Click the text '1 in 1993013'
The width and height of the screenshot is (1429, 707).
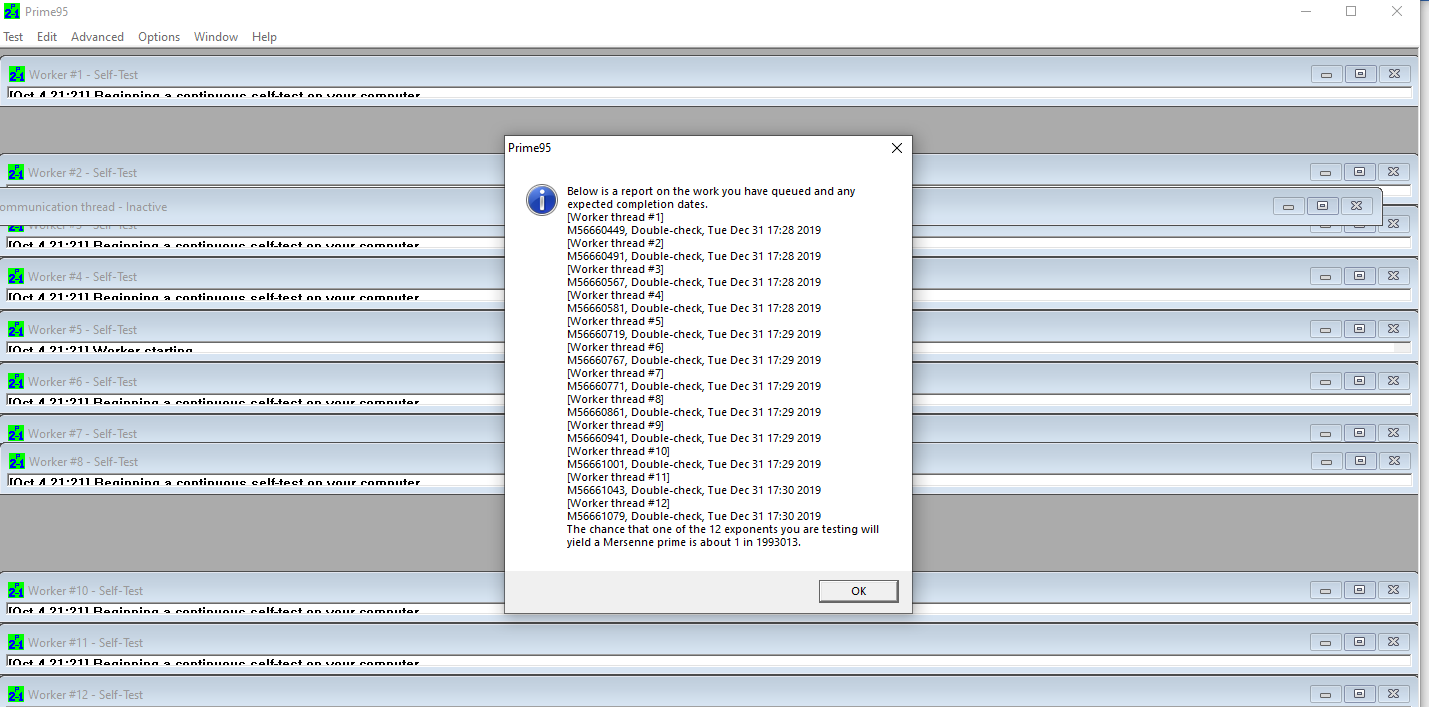[x=767, y=543]
